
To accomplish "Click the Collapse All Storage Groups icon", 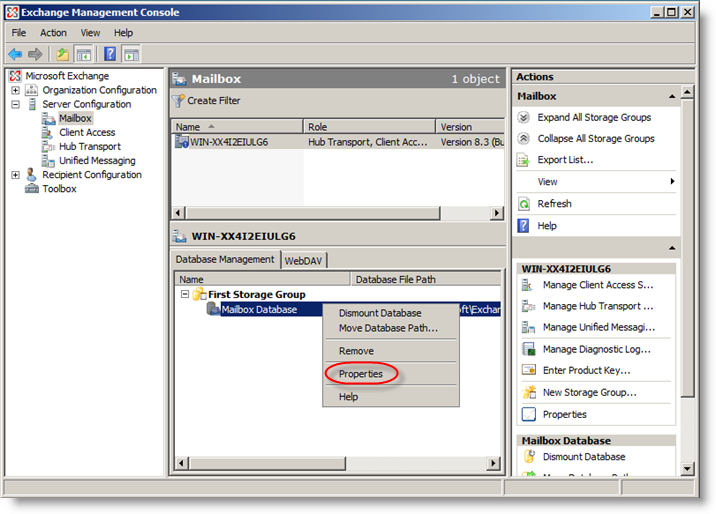I will (523, 138).
